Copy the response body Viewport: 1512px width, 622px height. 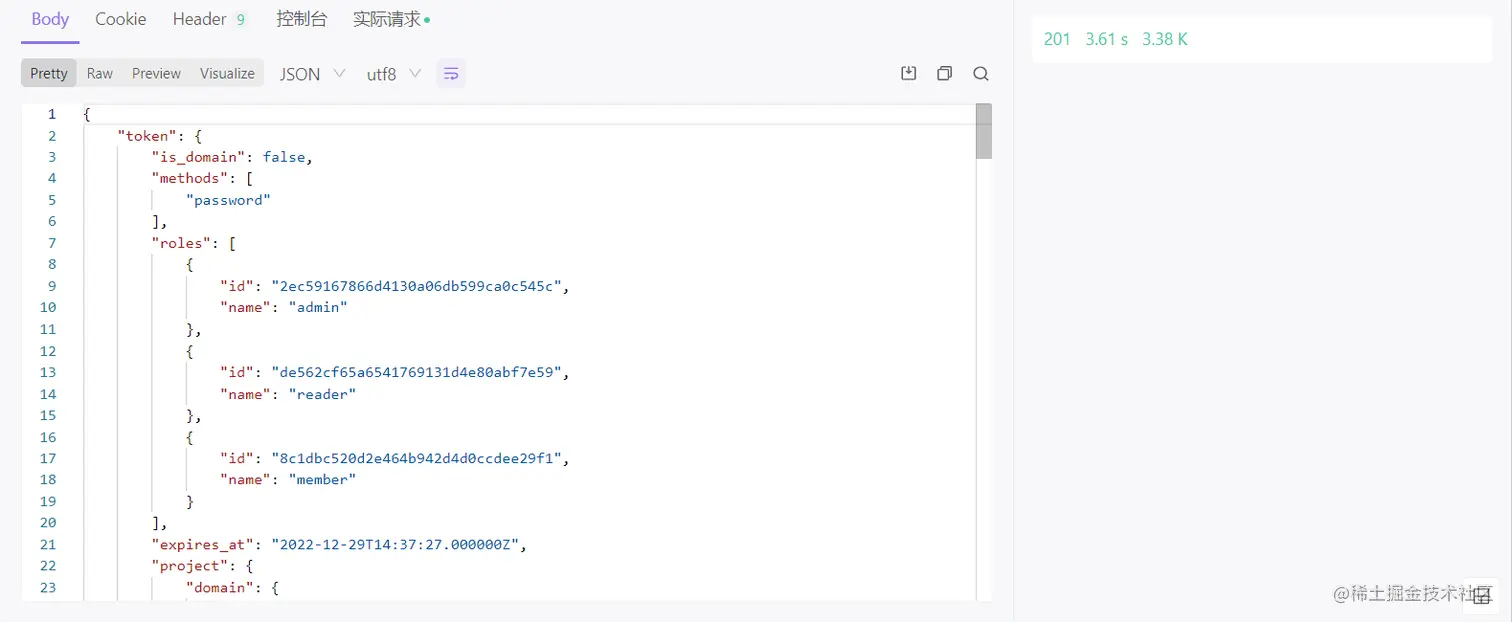click(x=944, y=73)
